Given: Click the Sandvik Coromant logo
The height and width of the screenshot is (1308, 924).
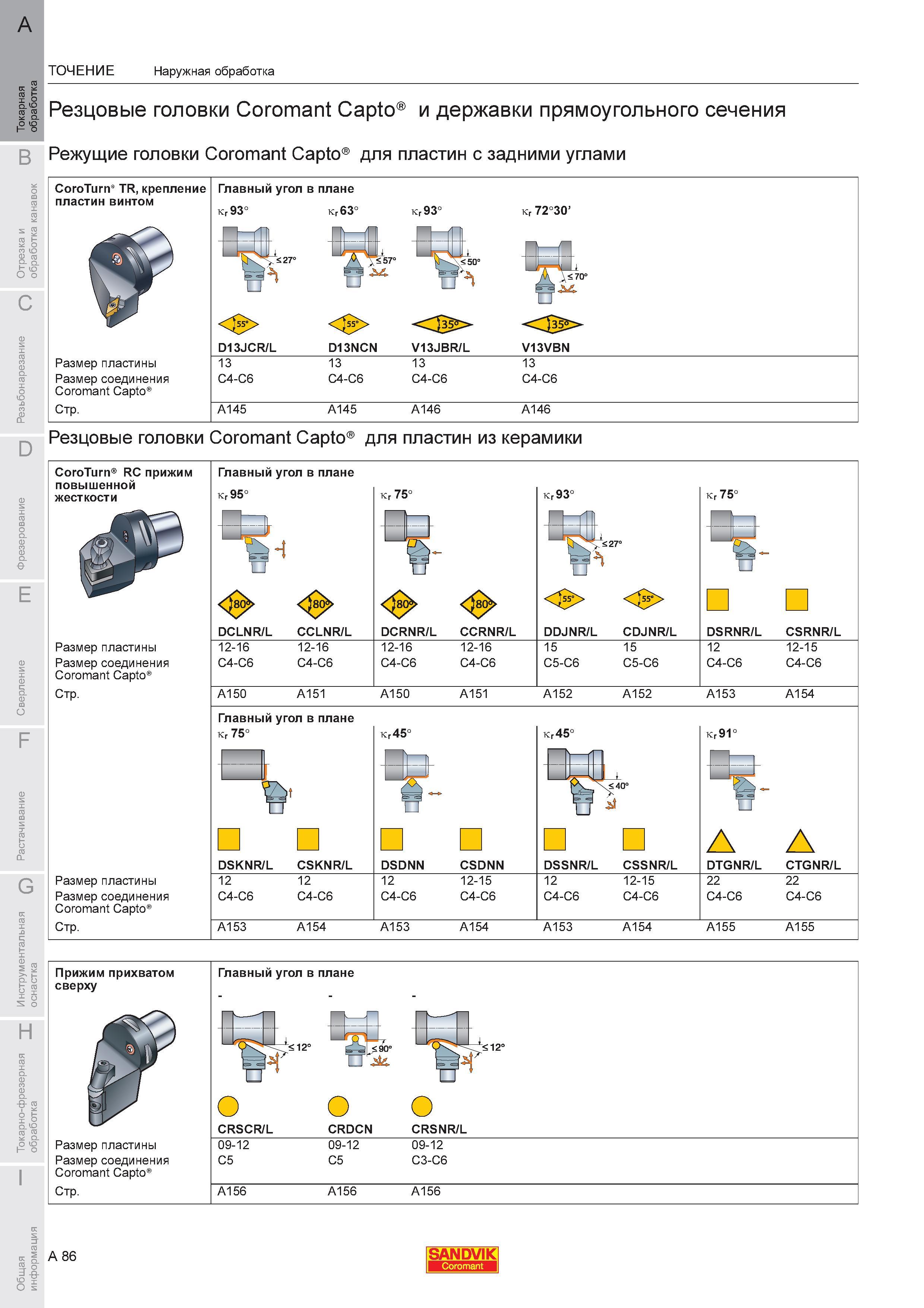Looking at the screenshot, I should click(462, 1260).
